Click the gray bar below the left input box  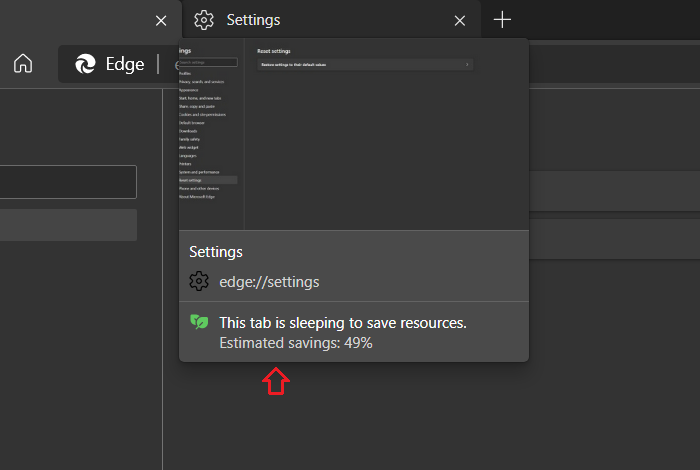coord(68,225)
